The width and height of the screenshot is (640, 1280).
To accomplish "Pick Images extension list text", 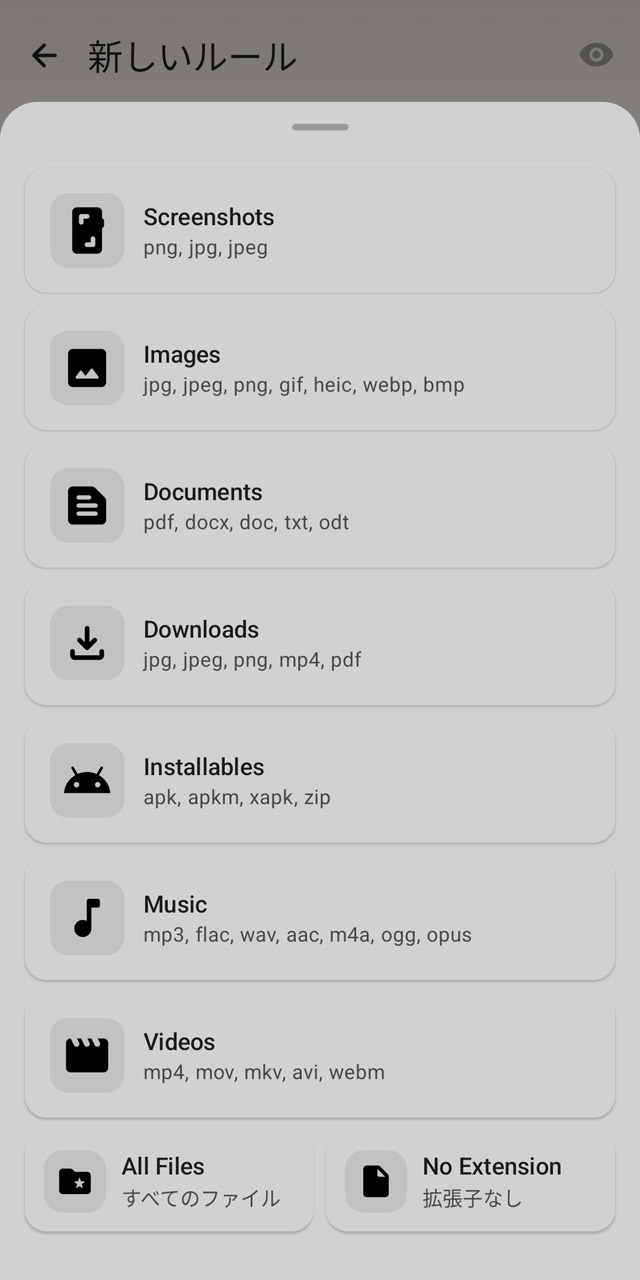I will (304, 385).
